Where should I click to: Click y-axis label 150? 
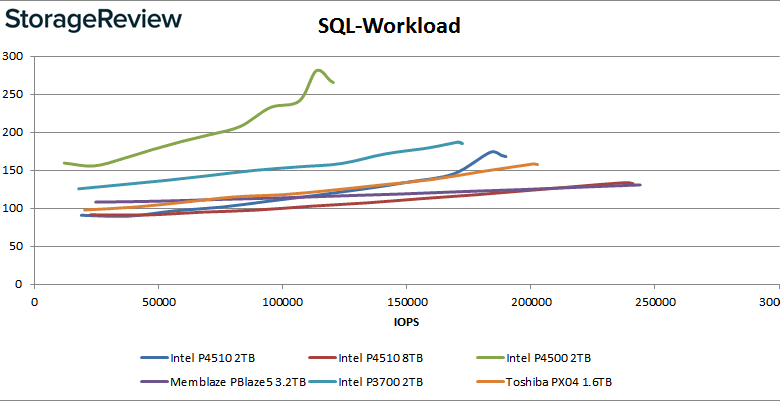(x=12, y=170)
